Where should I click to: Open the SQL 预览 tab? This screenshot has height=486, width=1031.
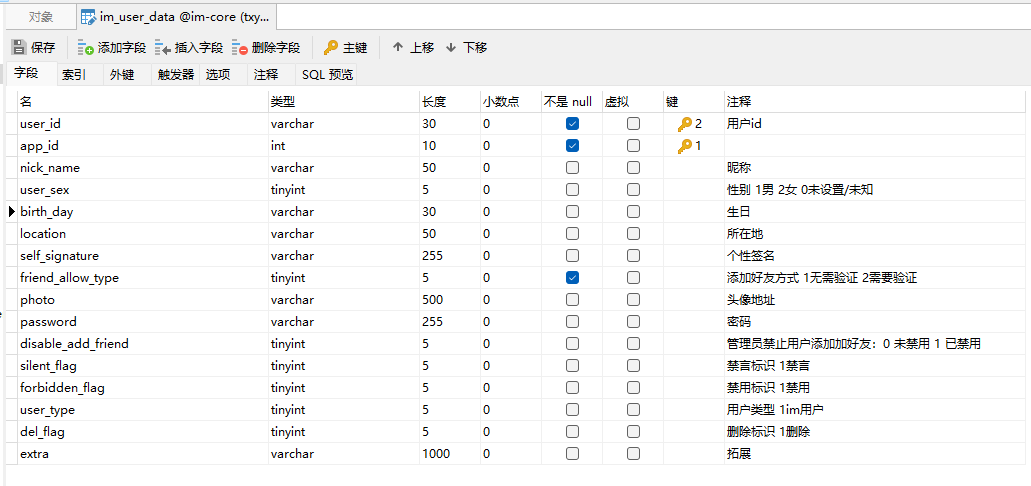pyautogui.click(x=327, y=74)
